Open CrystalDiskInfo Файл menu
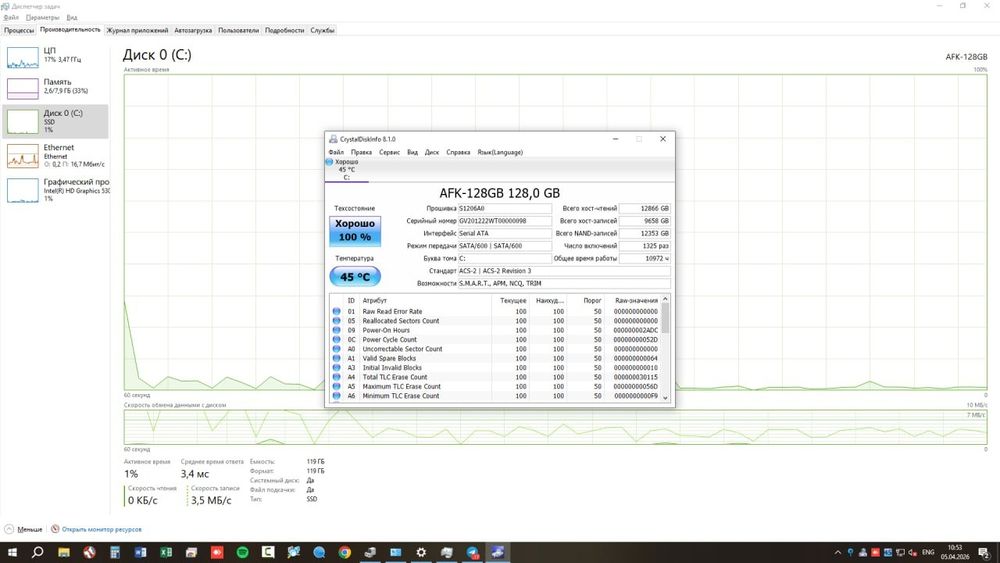This screenshot has height=563, width=1000. 336,152
